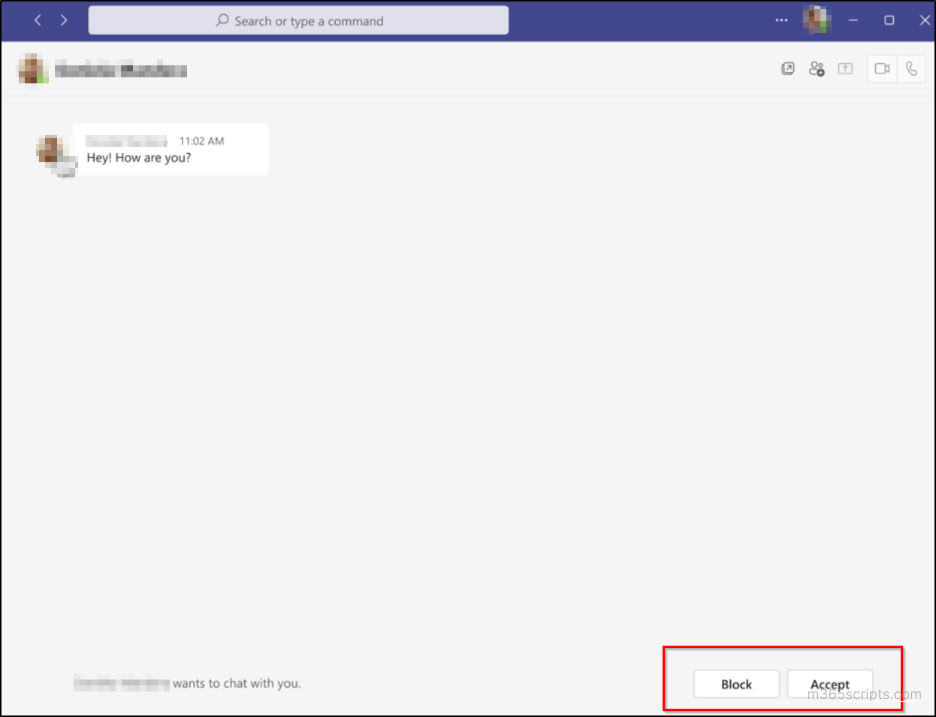936x717 pixels.
Task: Minimize the Teams window
Action: (854, 20)
